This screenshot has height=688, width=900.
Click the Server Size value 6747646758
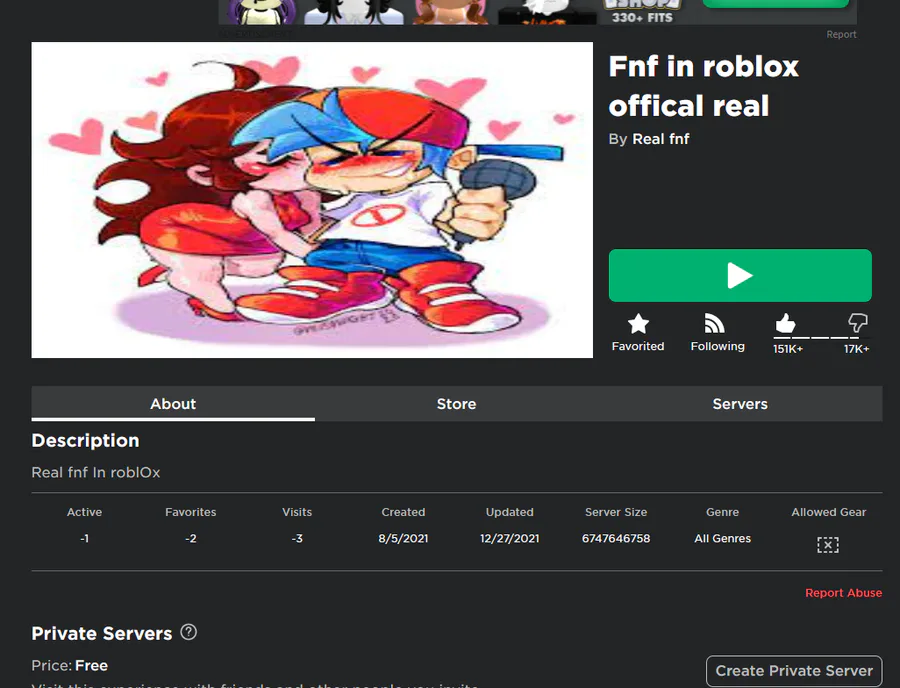tap(616, 538)
